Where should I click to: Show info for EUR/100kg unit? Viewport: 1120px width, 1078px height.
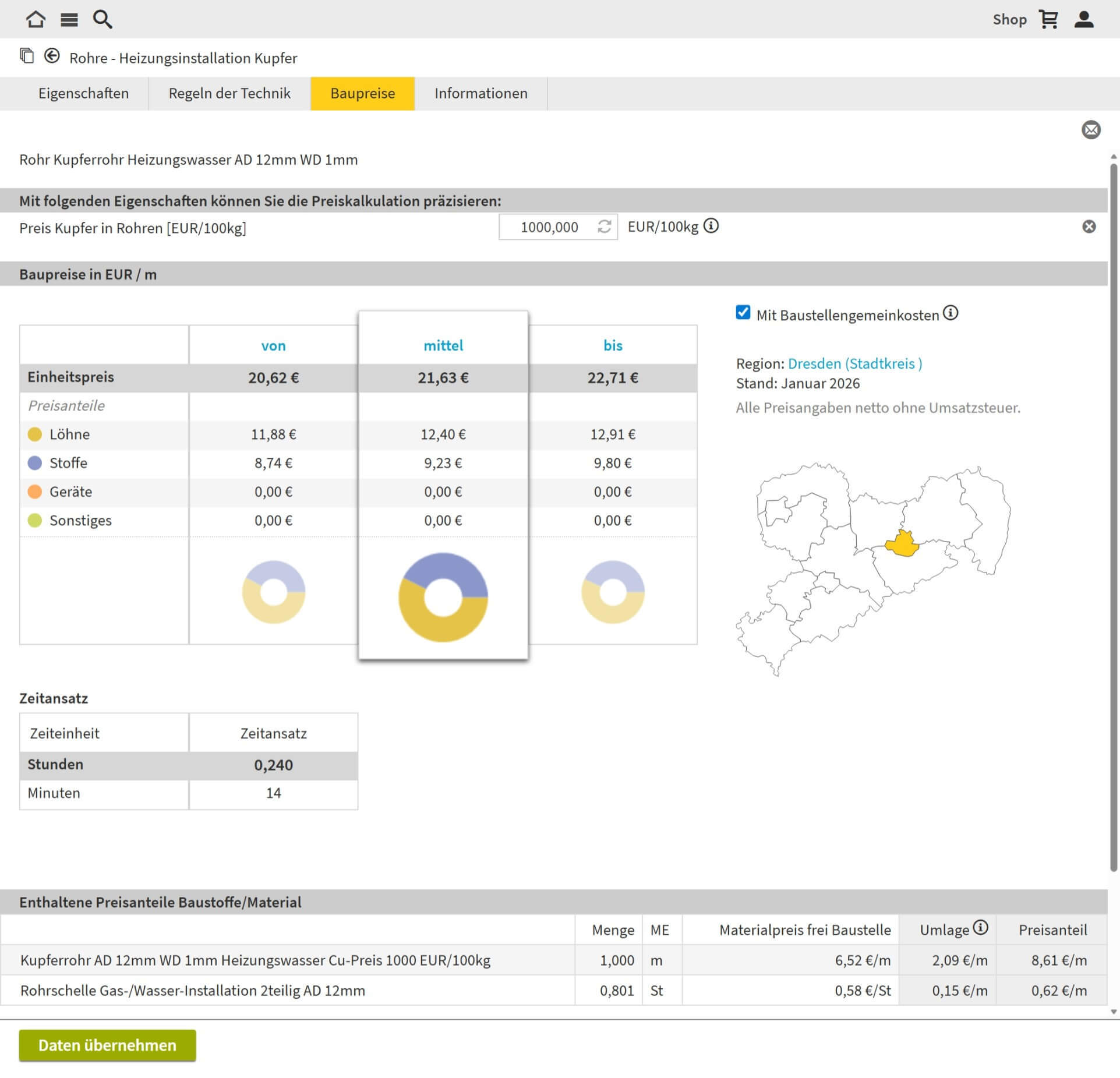[x=711, y=225]
